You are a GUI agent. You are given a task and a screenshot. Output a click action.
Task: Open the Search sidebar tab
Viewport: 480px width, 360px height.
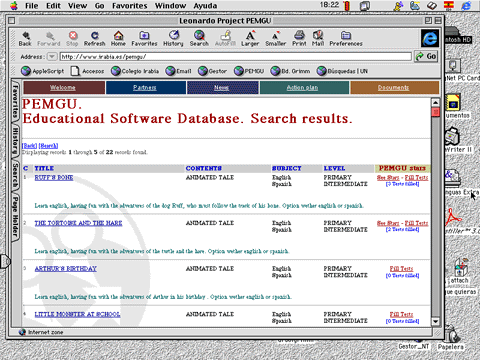(x=15, y=175)
